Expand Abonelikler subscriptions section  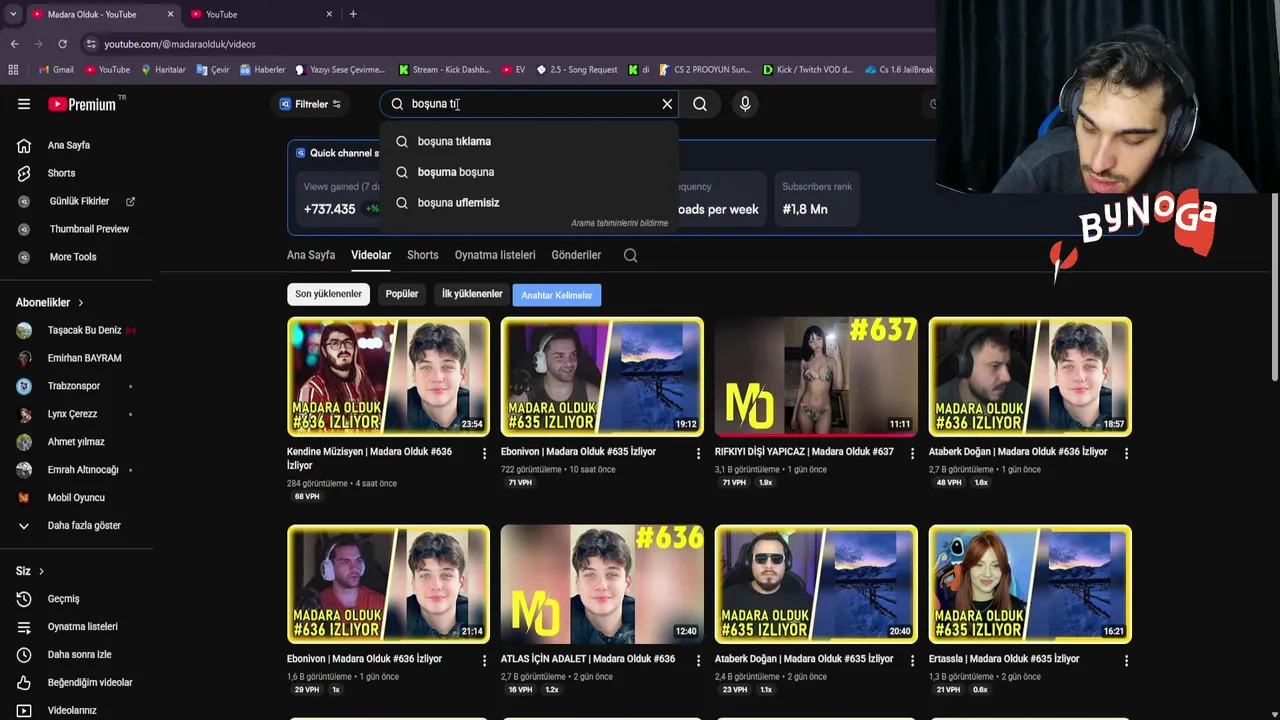point(50,302)
